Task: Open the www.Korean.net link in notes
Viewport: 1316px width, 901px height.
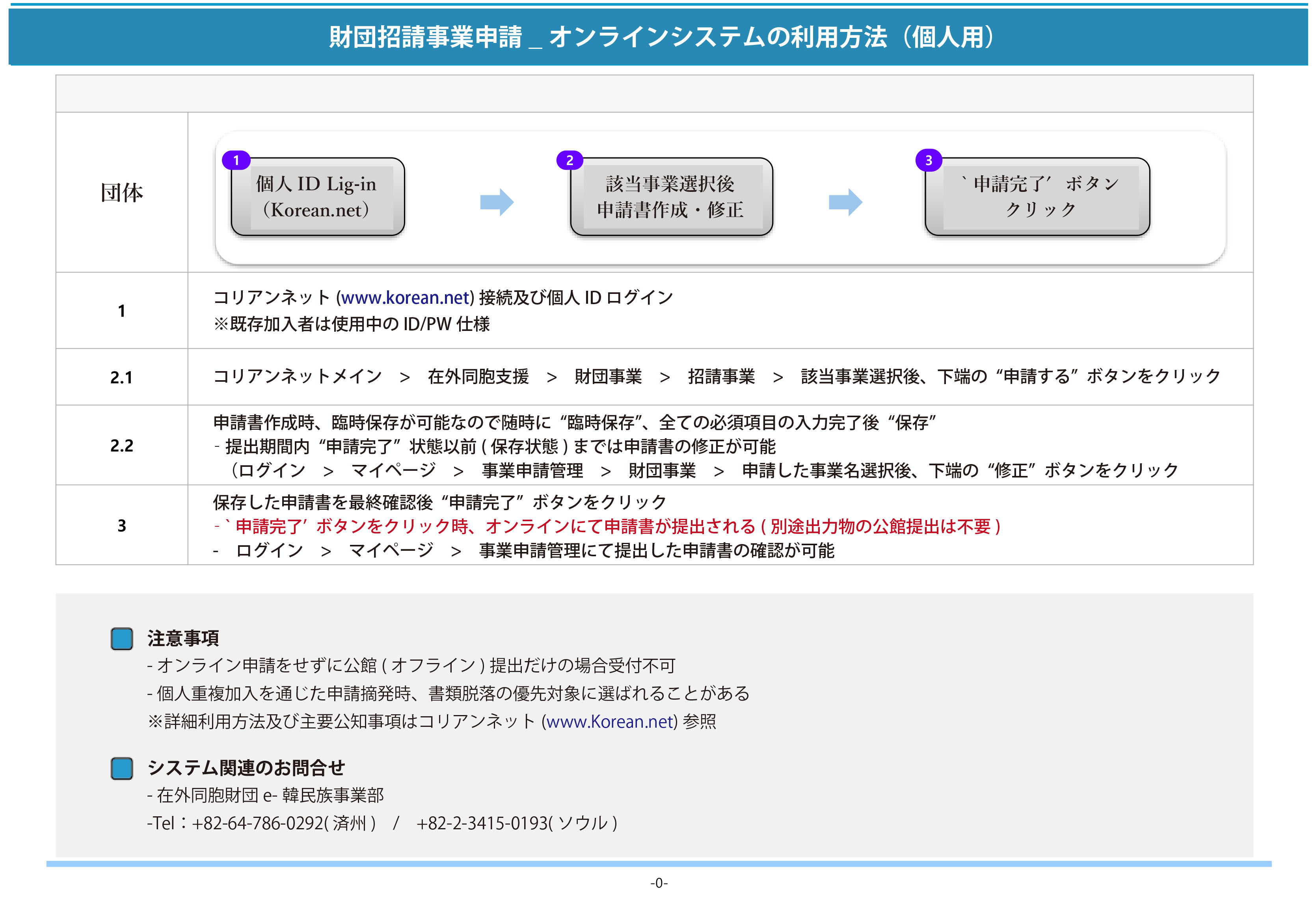Action: (x=609, y=722)
